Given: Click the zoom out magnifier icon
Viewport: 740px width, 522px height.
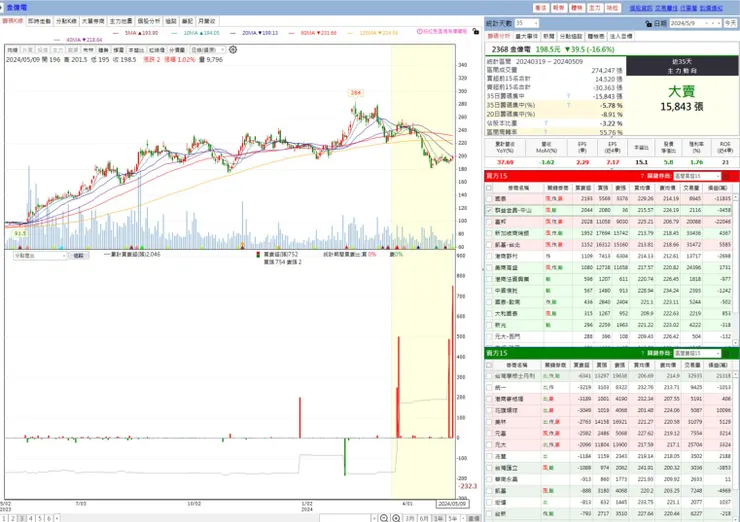Looking at the screenshot, I should pyautogui.click(x=384, y=518).
